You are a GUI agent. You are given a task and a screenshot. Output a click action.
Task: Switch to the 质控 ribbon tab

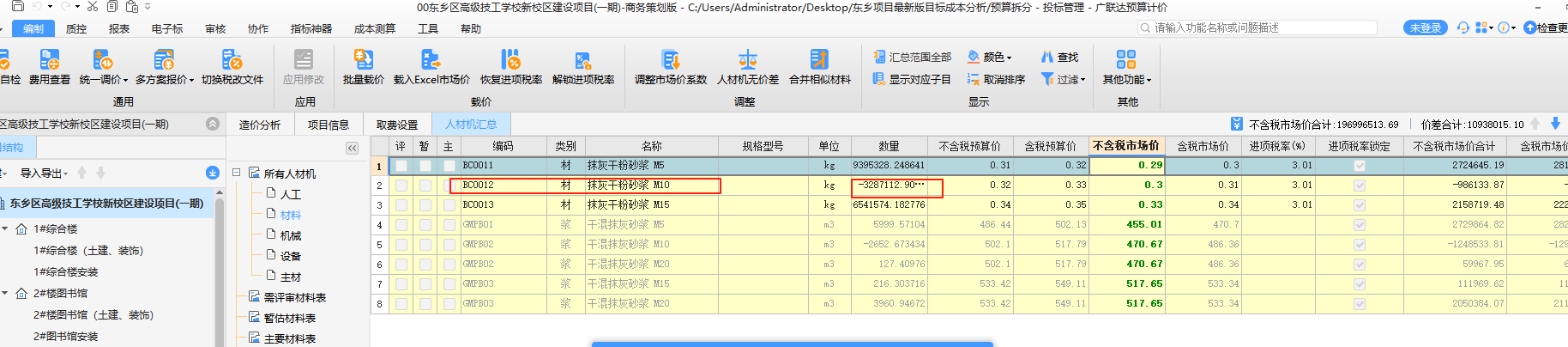click(x=76, y=28)
